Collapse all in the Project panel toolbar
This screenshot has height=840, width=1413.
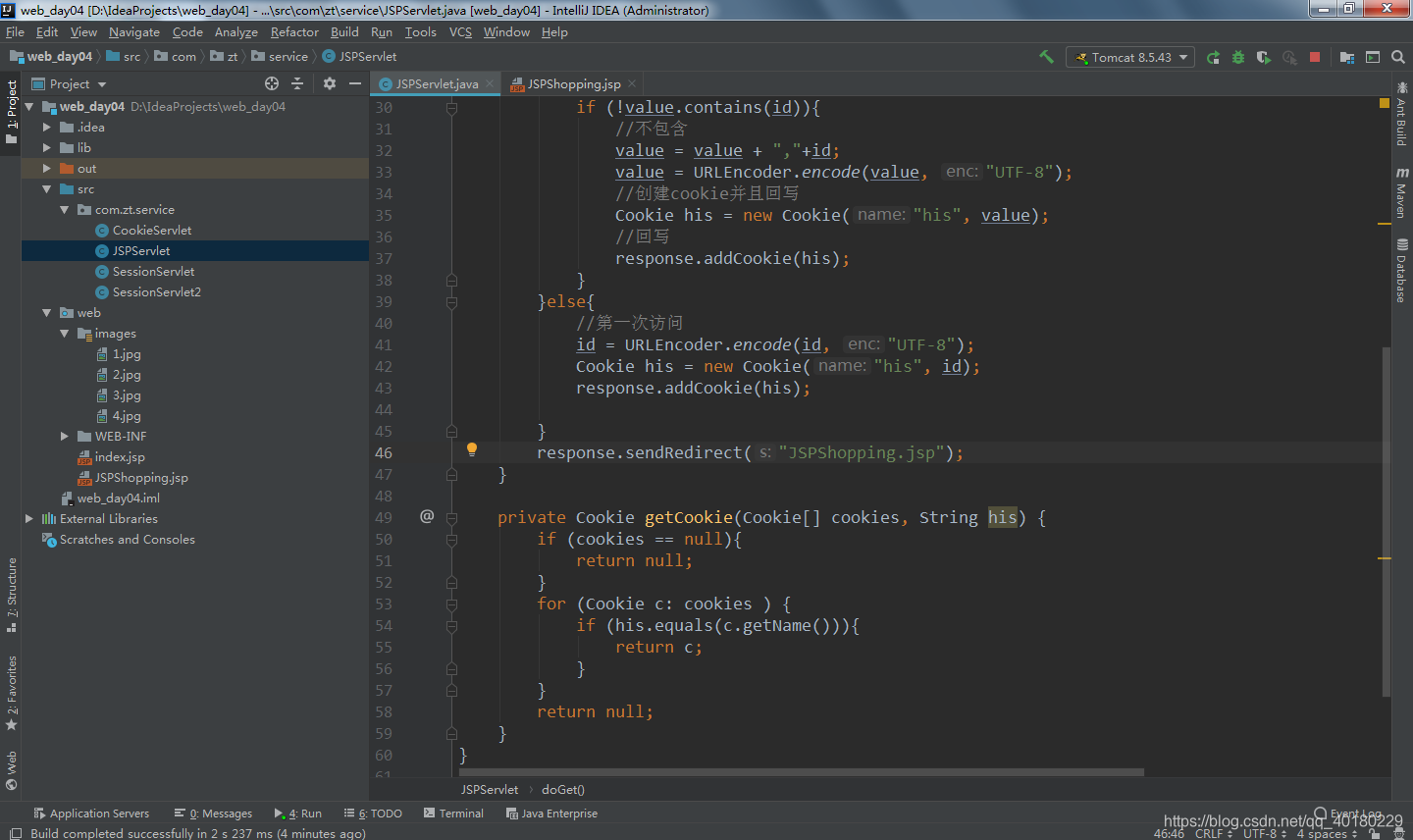(x=297, y=83)
